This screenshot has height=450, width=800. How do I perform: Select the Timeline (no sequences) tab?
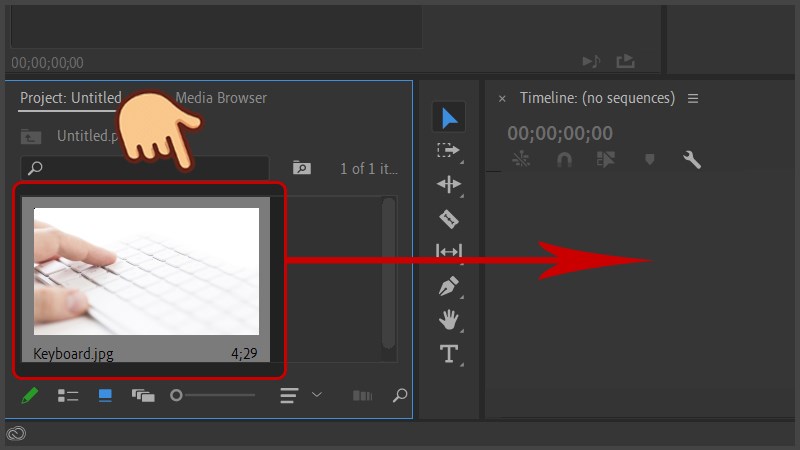[x=597, y=98]
